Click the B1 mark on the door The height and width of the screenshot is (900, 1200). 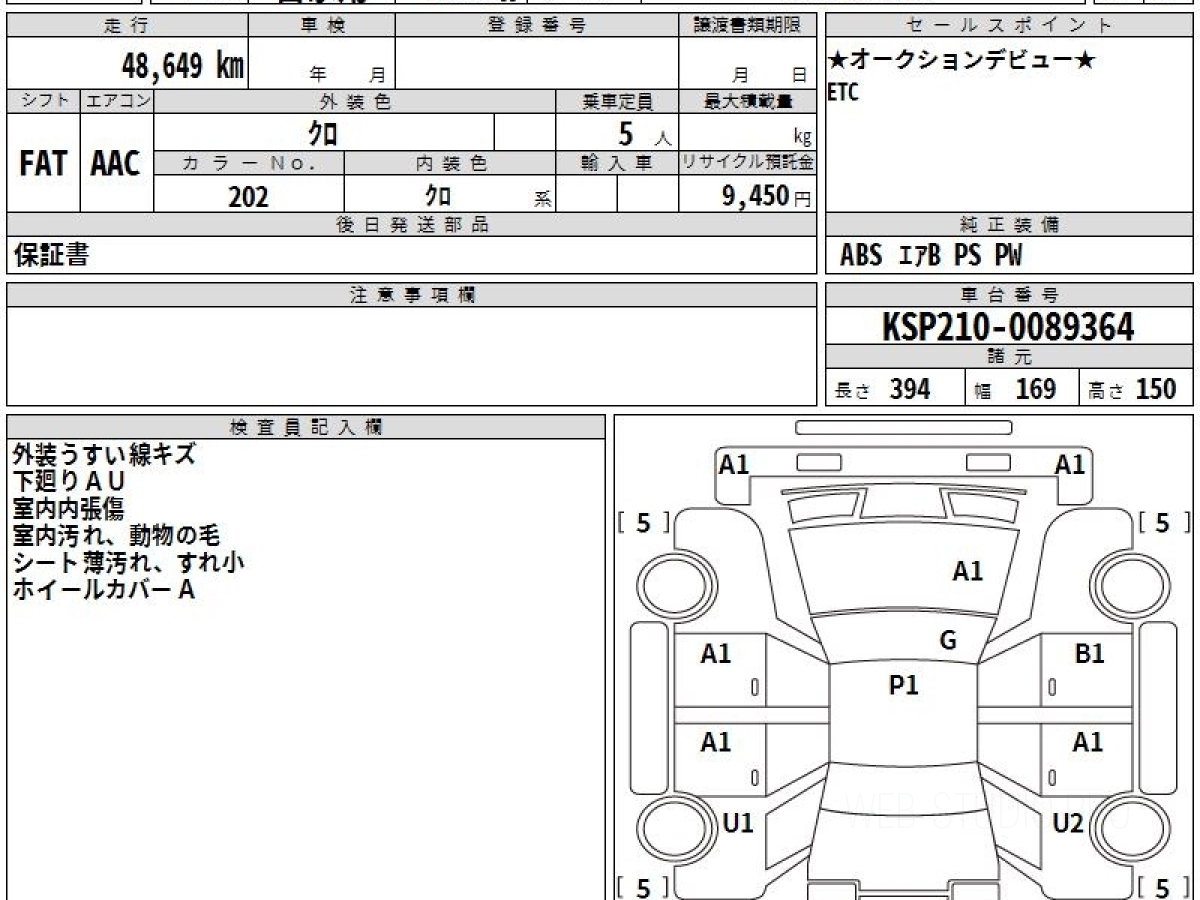pyautogui.click(x=1089, y=654)
